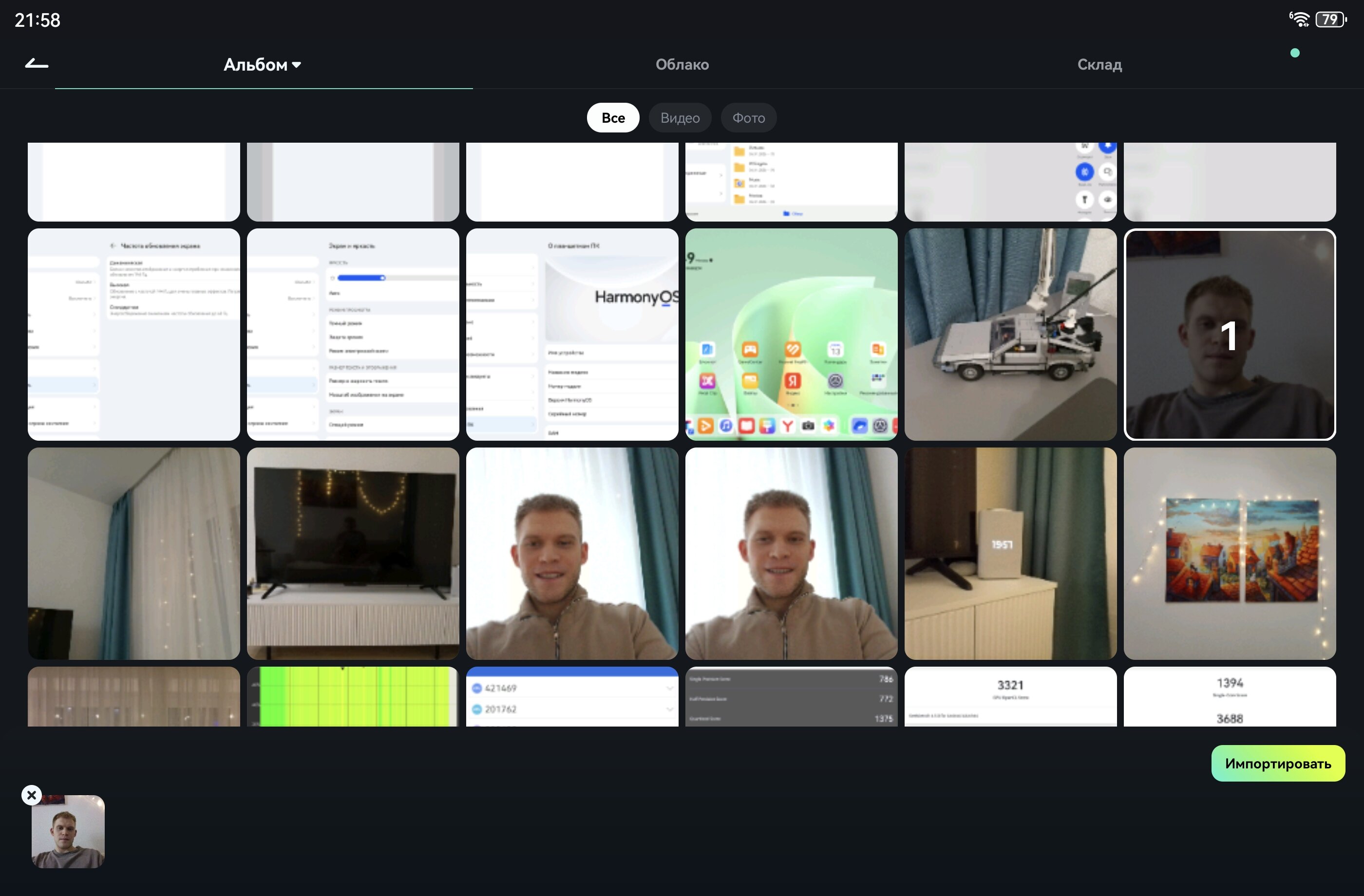Select the HarmonyOS about screen screenshot
The height and width of the screenshot is (896, 1364).
[x=572, y=335]
